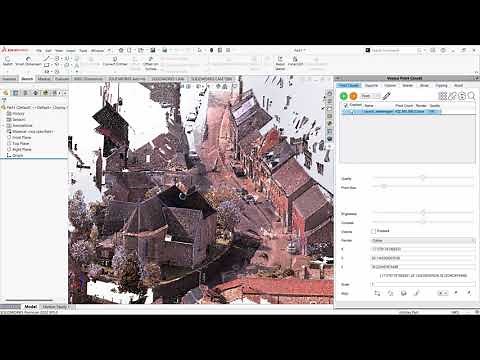Click the crop-style first Align icon
This screenshot has height=360, width=480.
377,293
